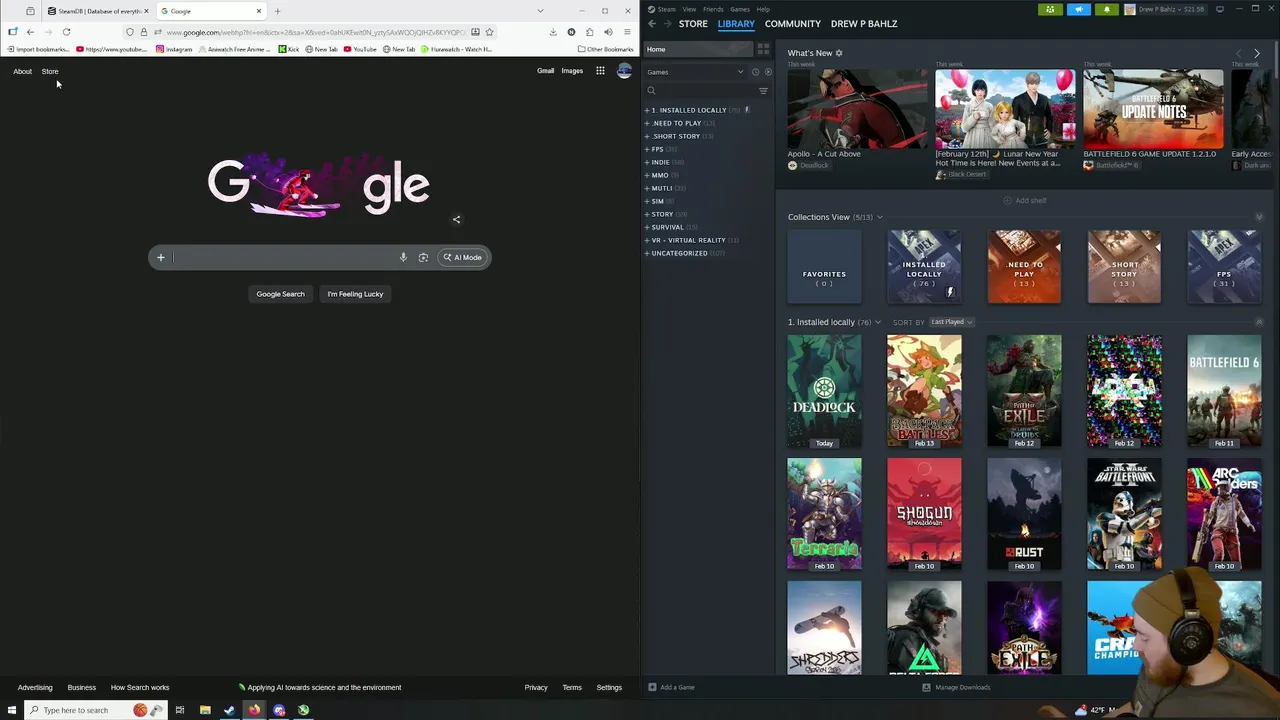
Task: Click the plus icon in Google search box
Action: coord(160,257)
